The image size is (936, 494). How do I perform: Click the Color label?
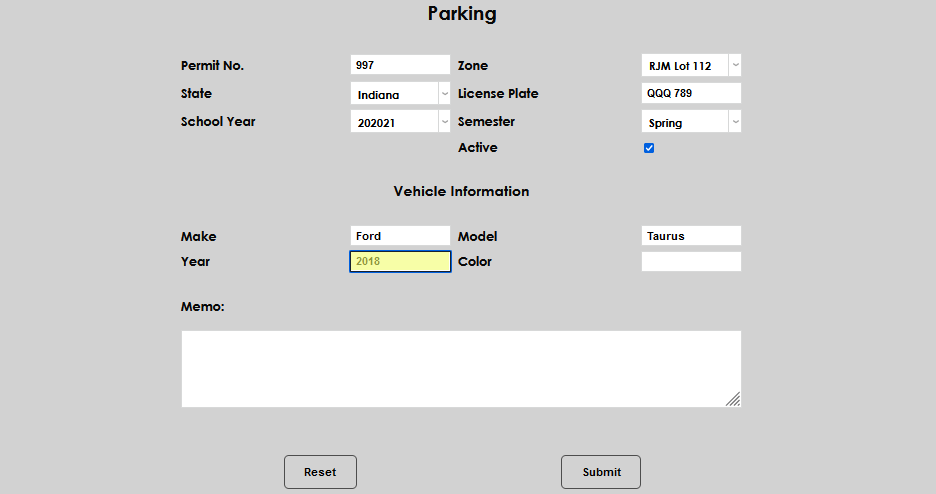click(475, 262)
